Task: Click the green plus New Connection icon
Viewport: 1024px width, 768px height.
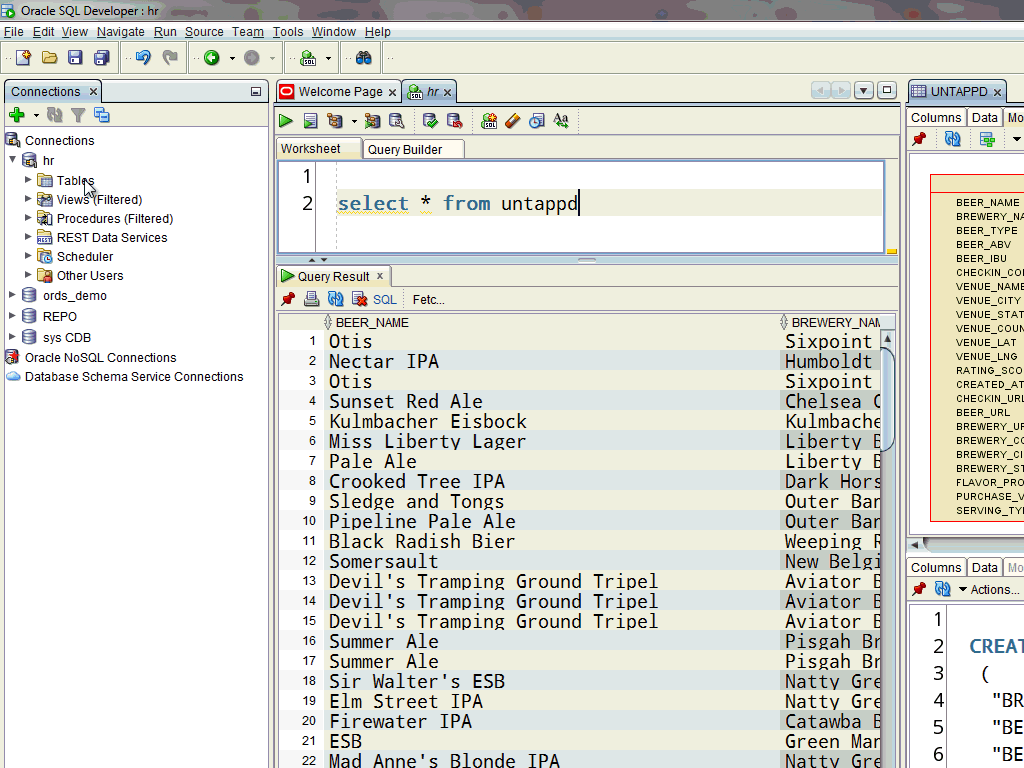Action: click(x=17, y=116)
